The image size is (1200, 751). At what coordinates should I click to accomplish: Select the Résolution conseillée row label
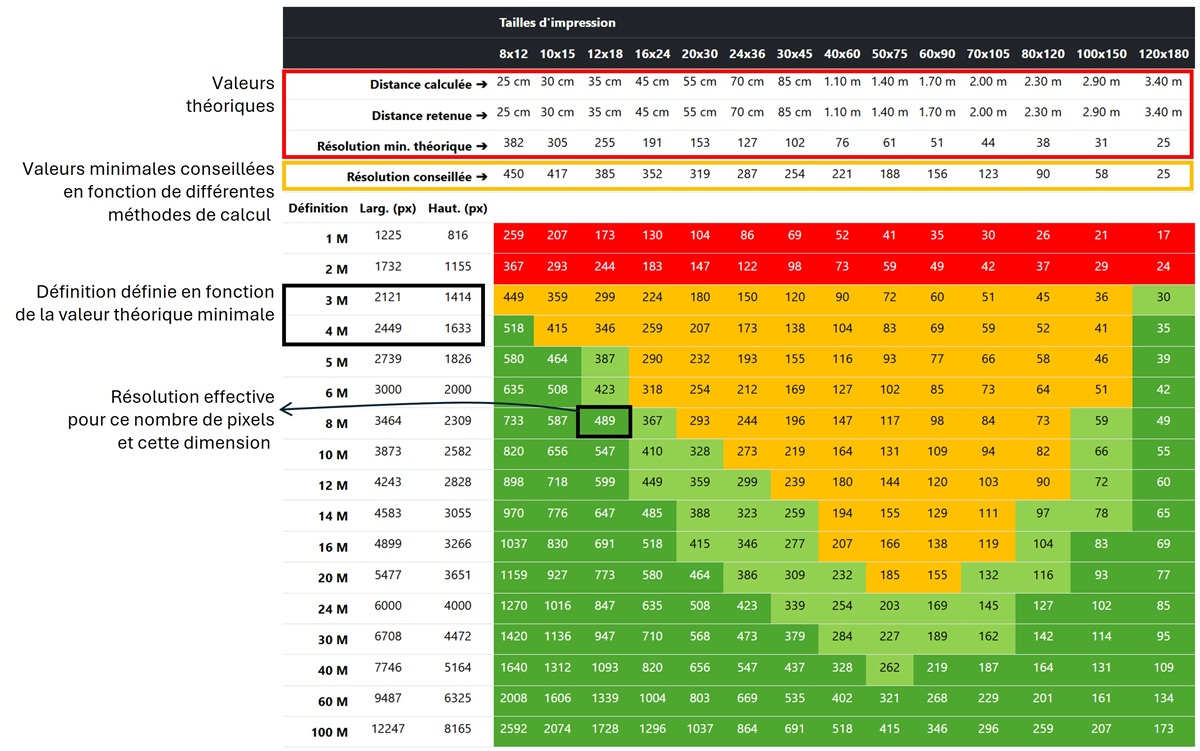(416, 177)
